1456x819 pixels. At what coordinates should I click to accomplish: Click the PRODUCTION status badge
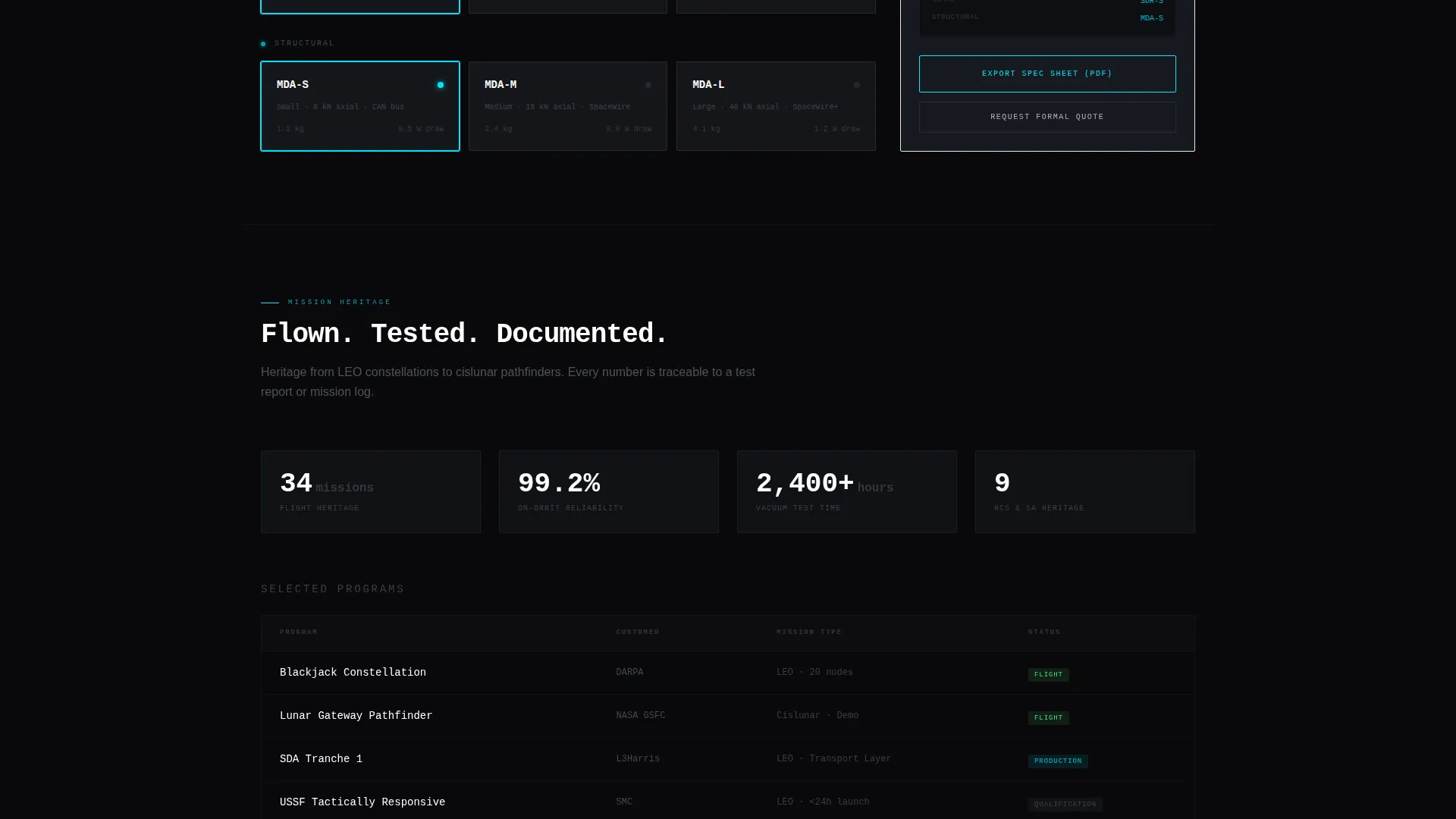click(x=1058, y=761)
